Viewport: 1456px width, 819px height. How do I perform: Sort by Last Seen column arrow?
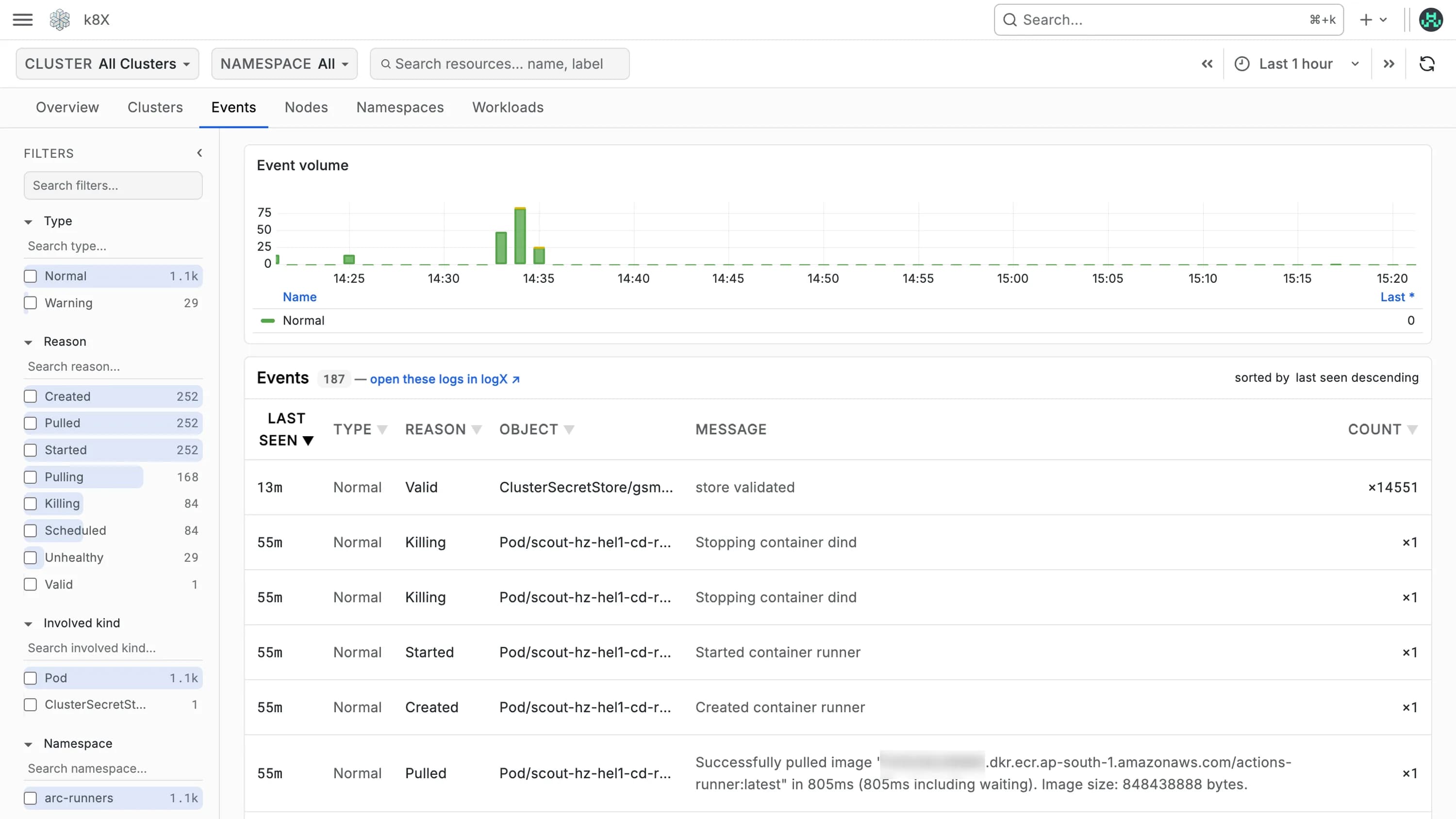(308, 441)
